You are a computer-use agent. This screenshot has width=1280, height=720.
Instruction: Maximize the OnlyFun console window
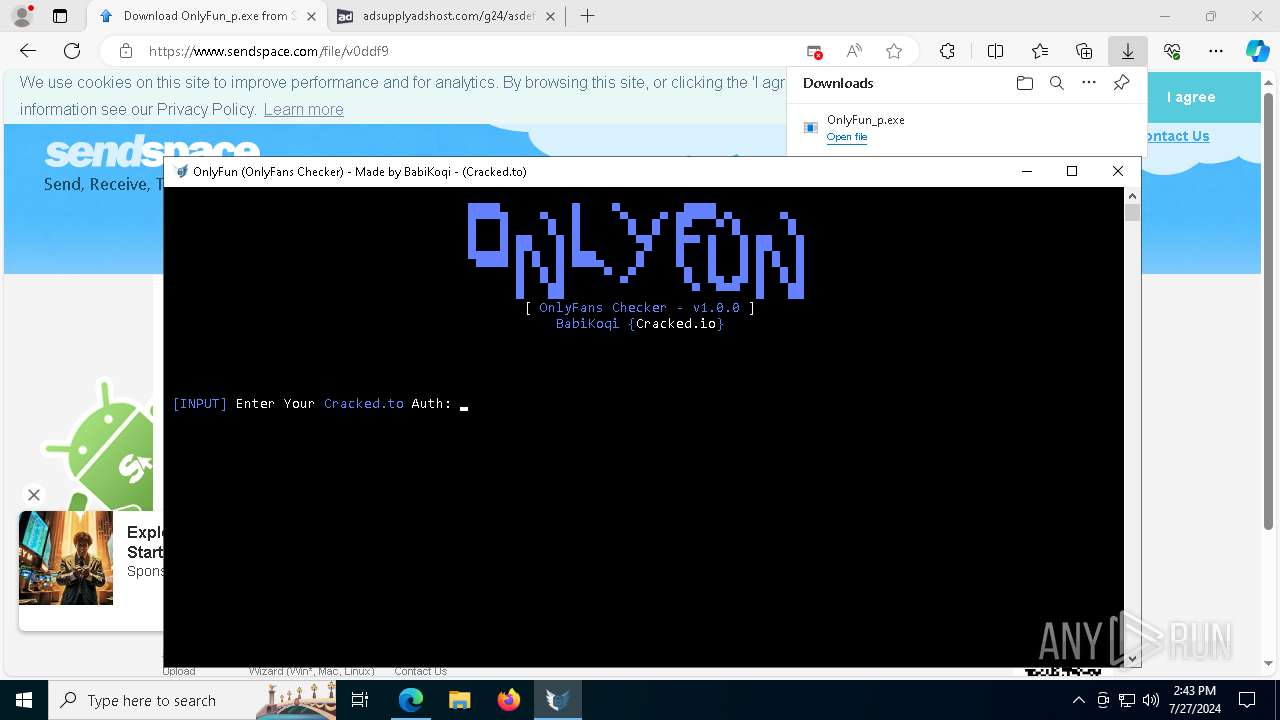pos(1072,171)
